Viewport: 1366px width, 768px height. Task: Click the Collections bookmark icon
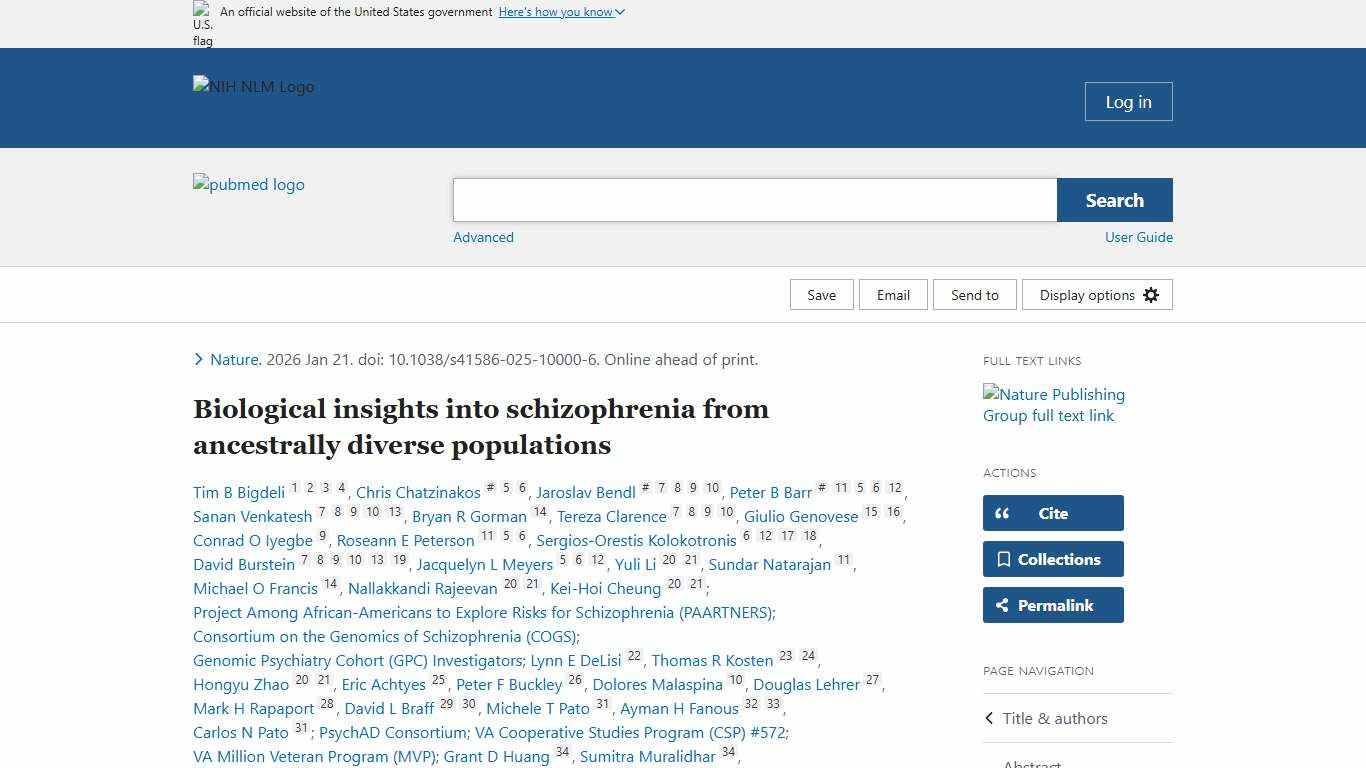point(1005,559)
